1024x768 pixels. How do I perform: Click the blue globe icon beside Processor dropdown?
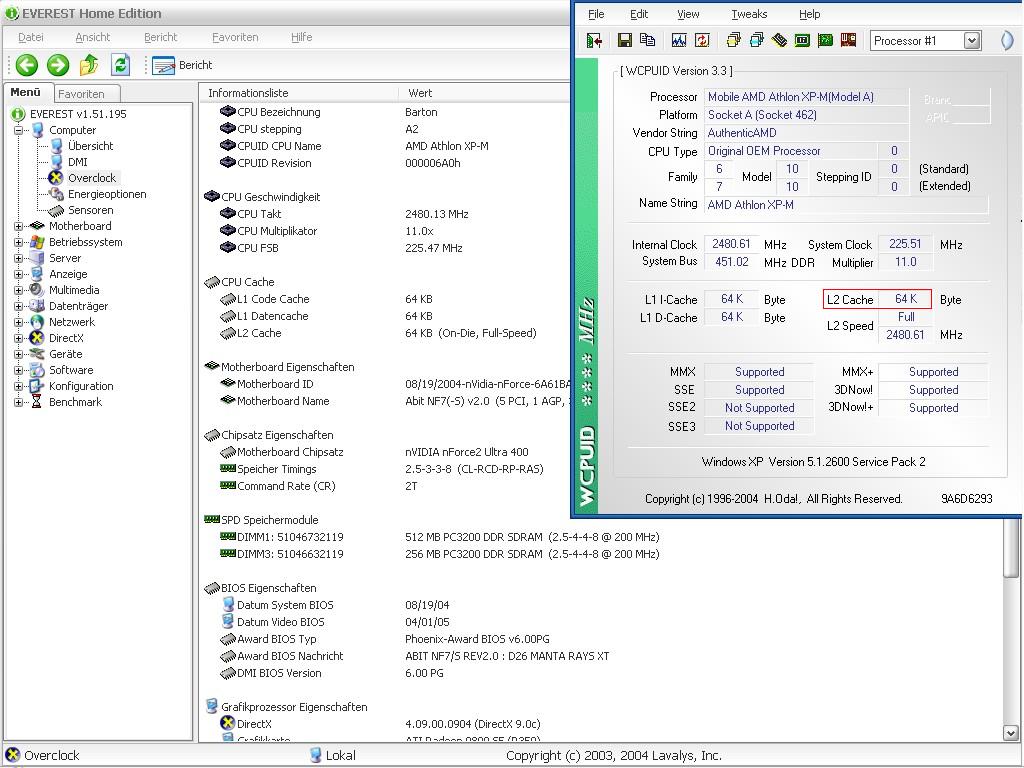point(1007,40)
